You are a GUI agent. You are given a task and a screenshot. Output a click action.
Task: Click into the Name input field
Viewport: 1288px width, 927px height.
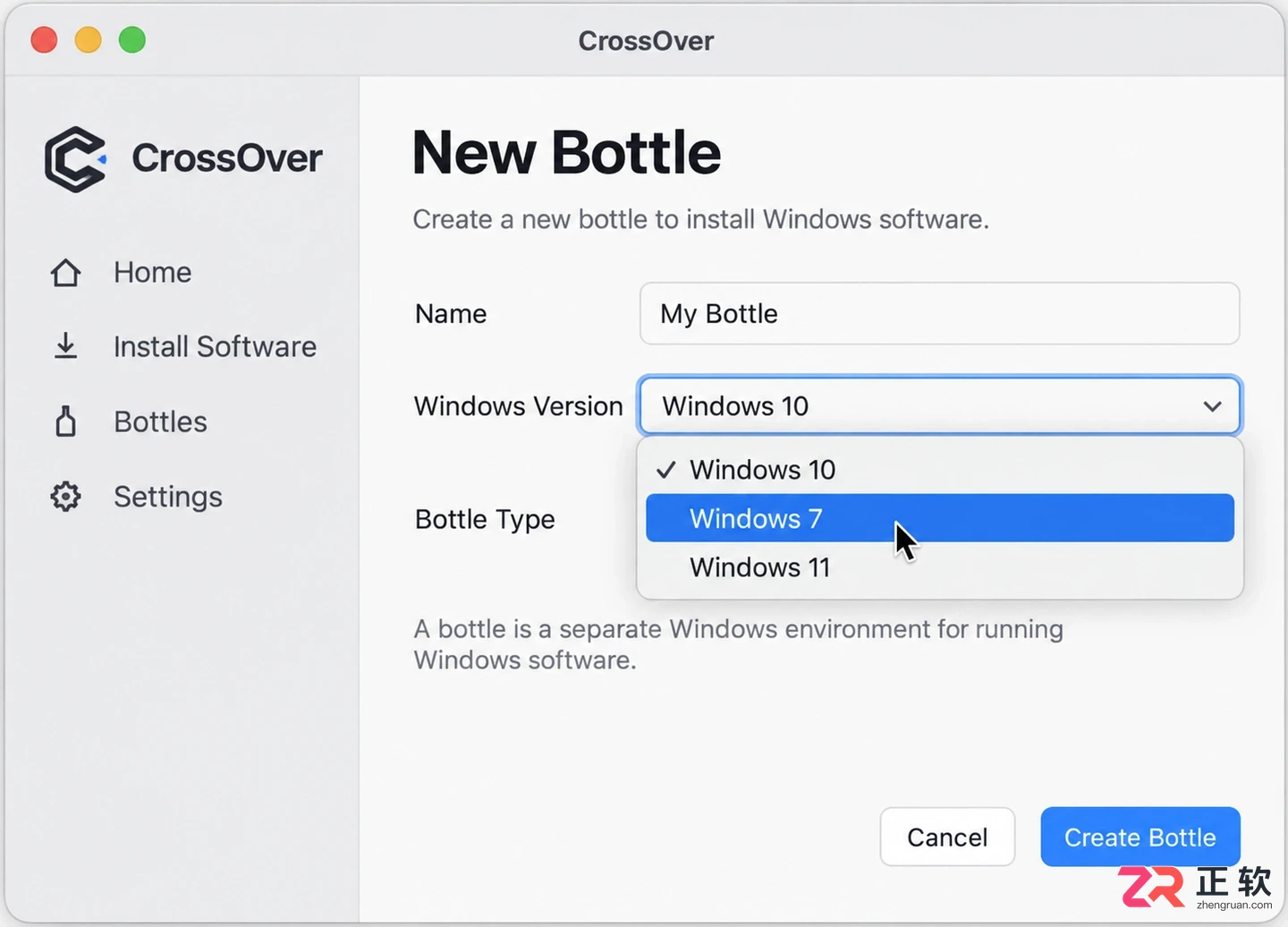point(940,313)
